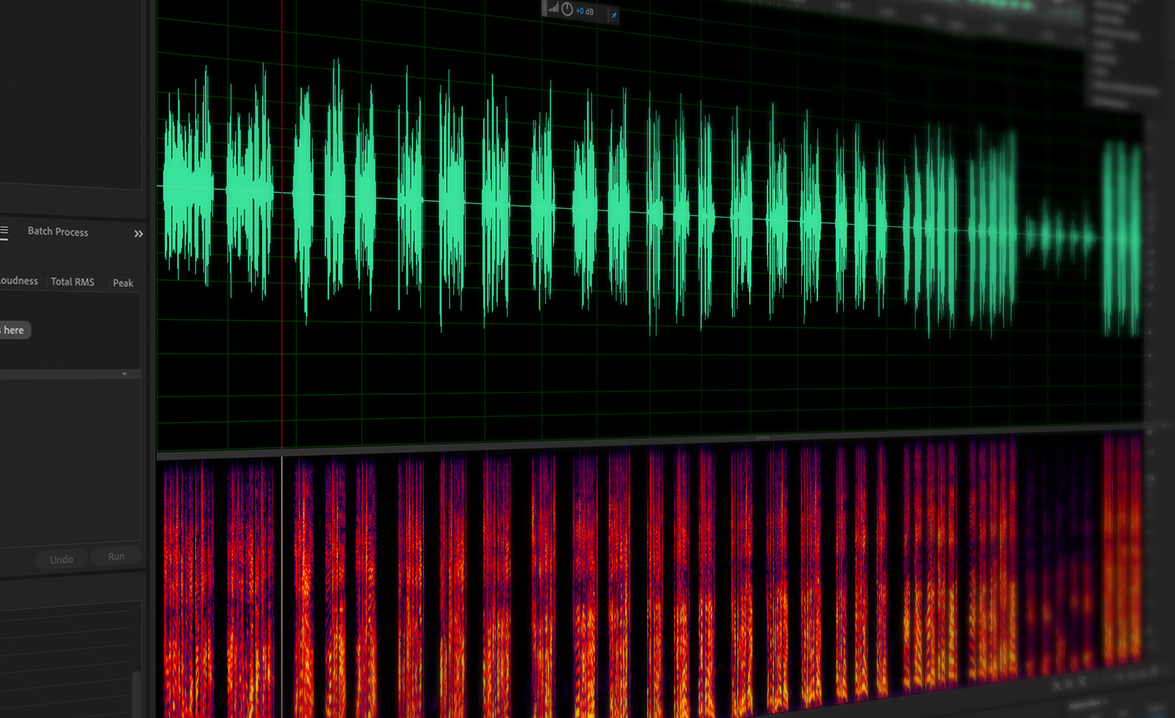Click the +0 dB gain value
The width and height of the screenshot is (1175, 718).
click(586, 11)
